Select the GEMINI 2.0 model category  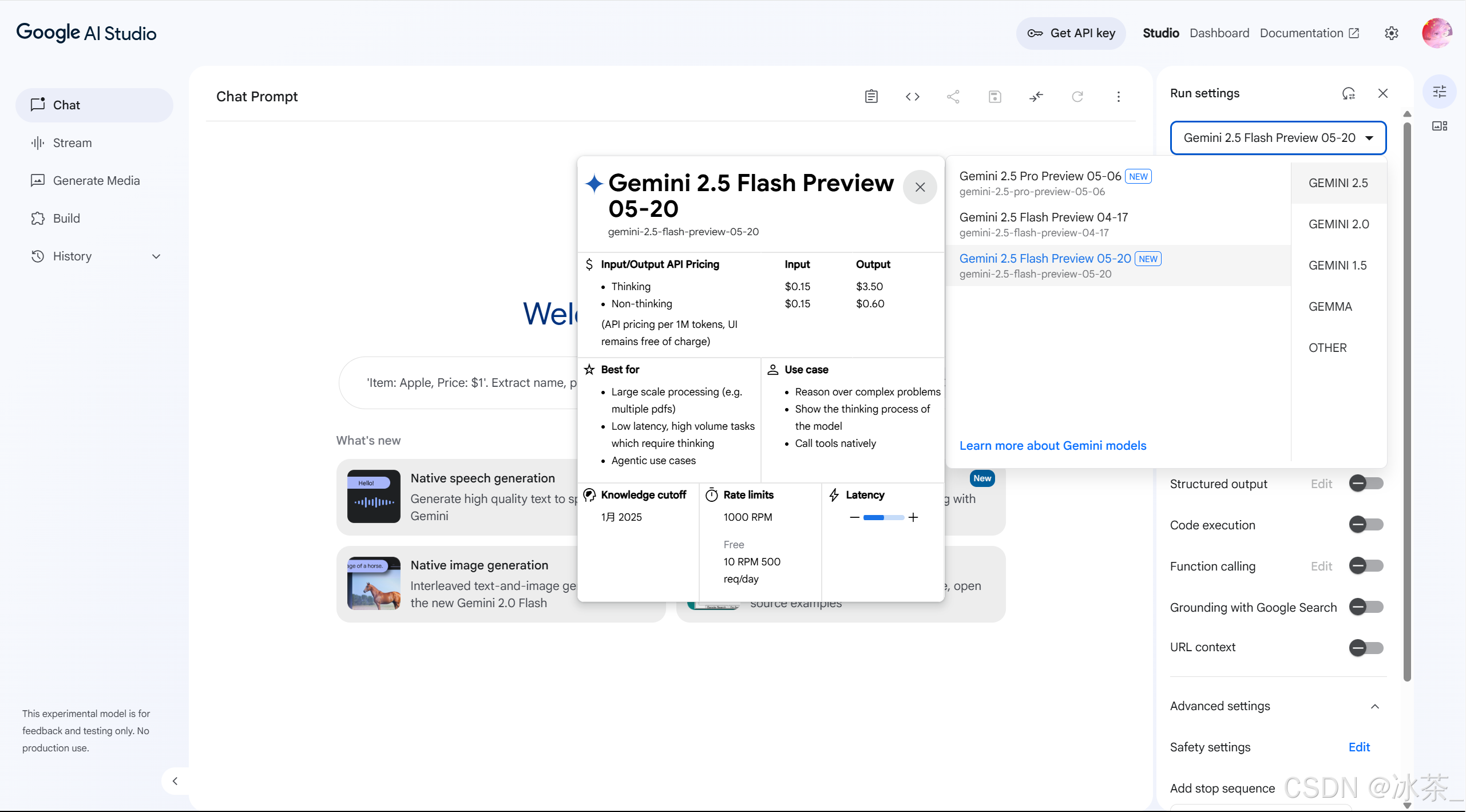pos(1338,224)
